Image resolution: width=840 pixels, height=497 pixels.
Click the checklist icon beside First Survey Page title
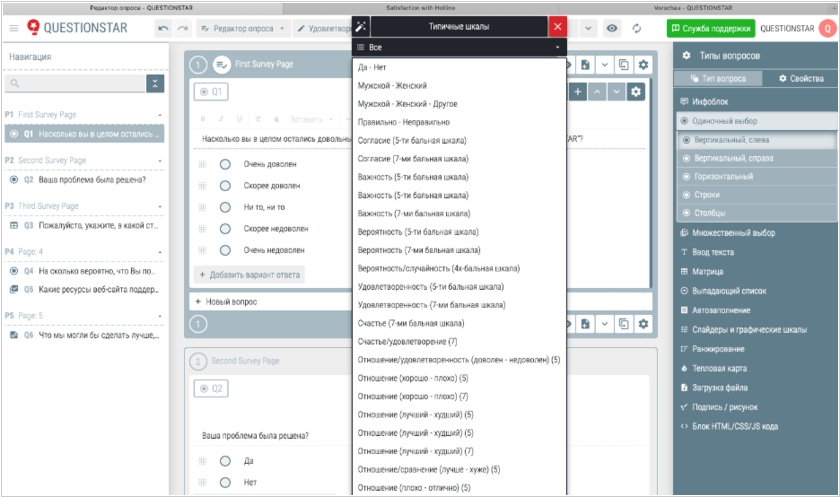coord(221,65)
